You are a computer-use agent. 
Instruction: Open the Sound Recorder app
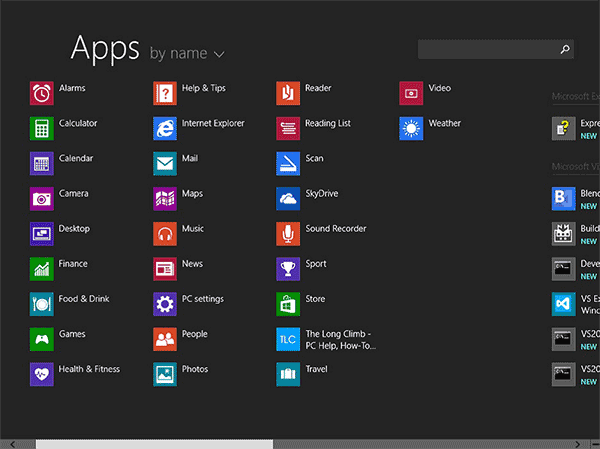(287, 233)
